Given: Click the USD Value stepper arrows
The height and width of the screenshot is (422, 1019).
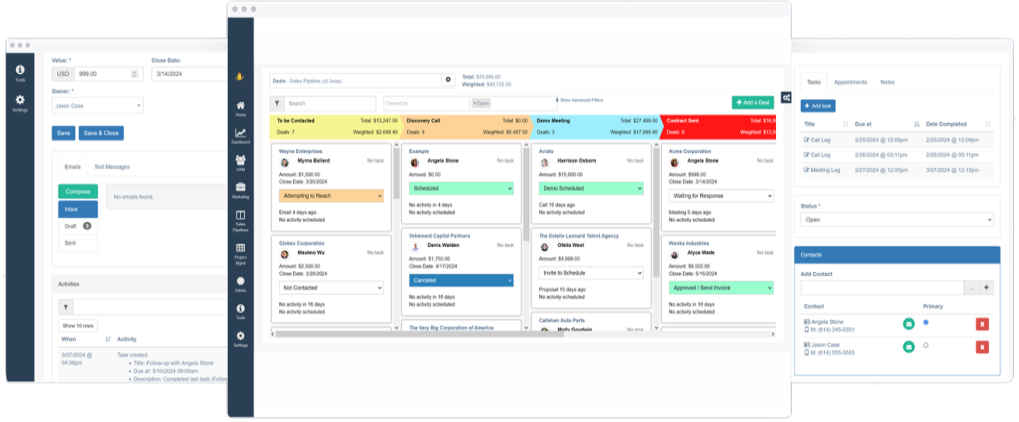Looking at the screenshot, I should [134, 74].
